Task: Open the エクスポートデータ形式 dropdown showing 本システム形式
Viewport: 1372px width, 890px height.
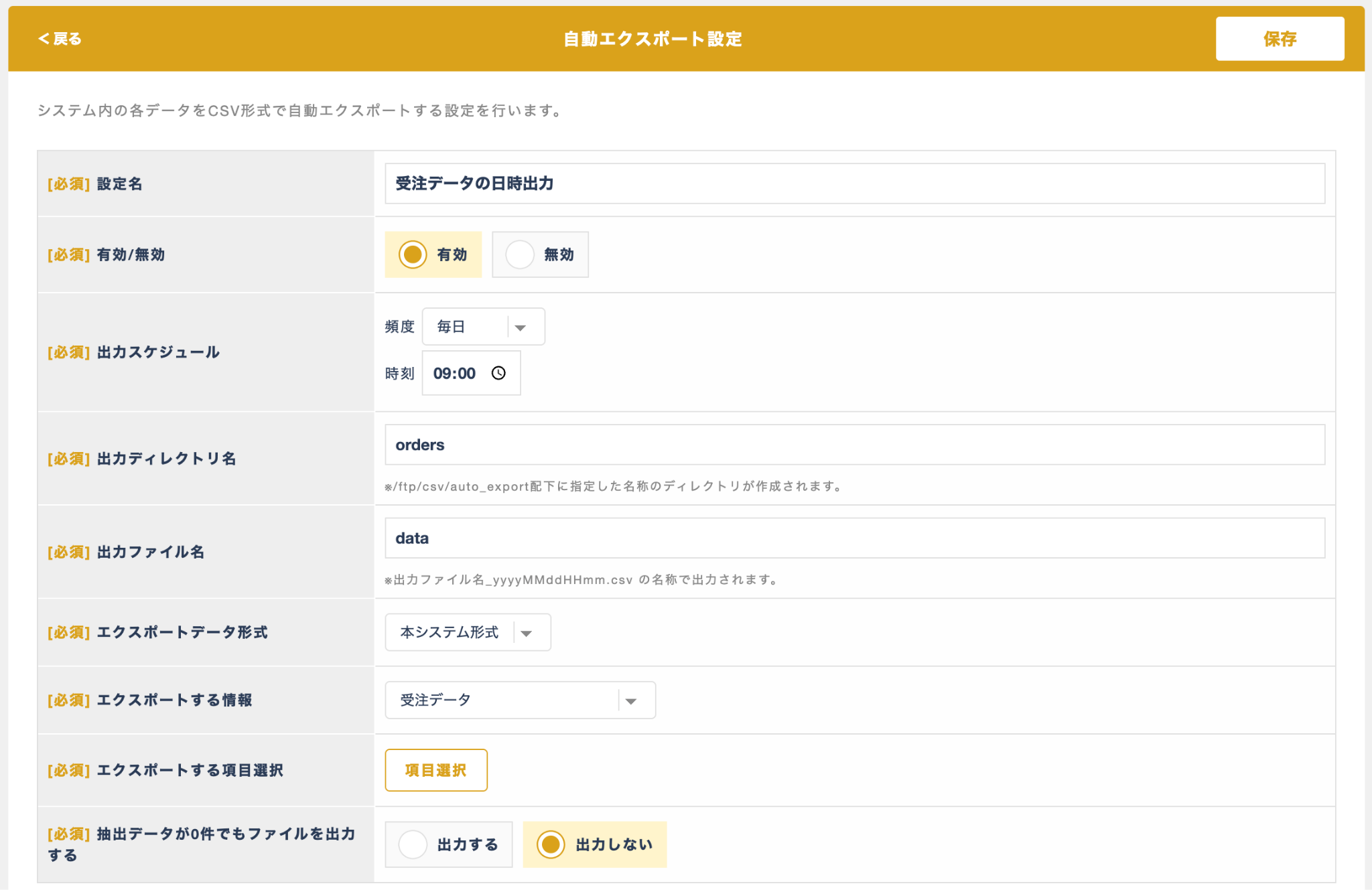Action: coord(468,632)
